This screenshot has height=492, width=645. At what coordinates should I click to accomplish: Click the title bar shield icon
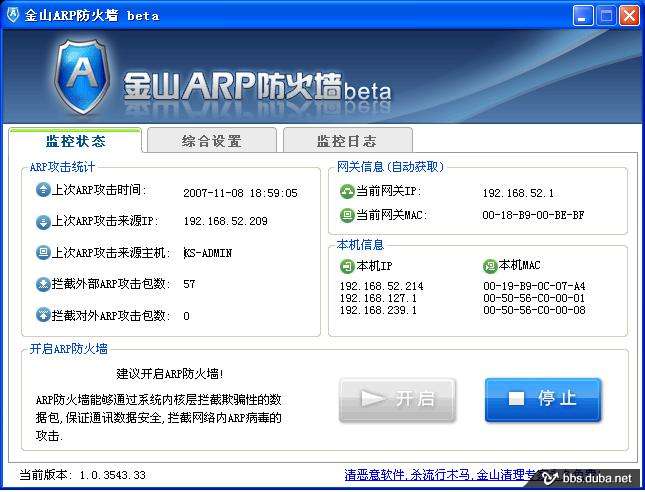click(x=13, y=15)
